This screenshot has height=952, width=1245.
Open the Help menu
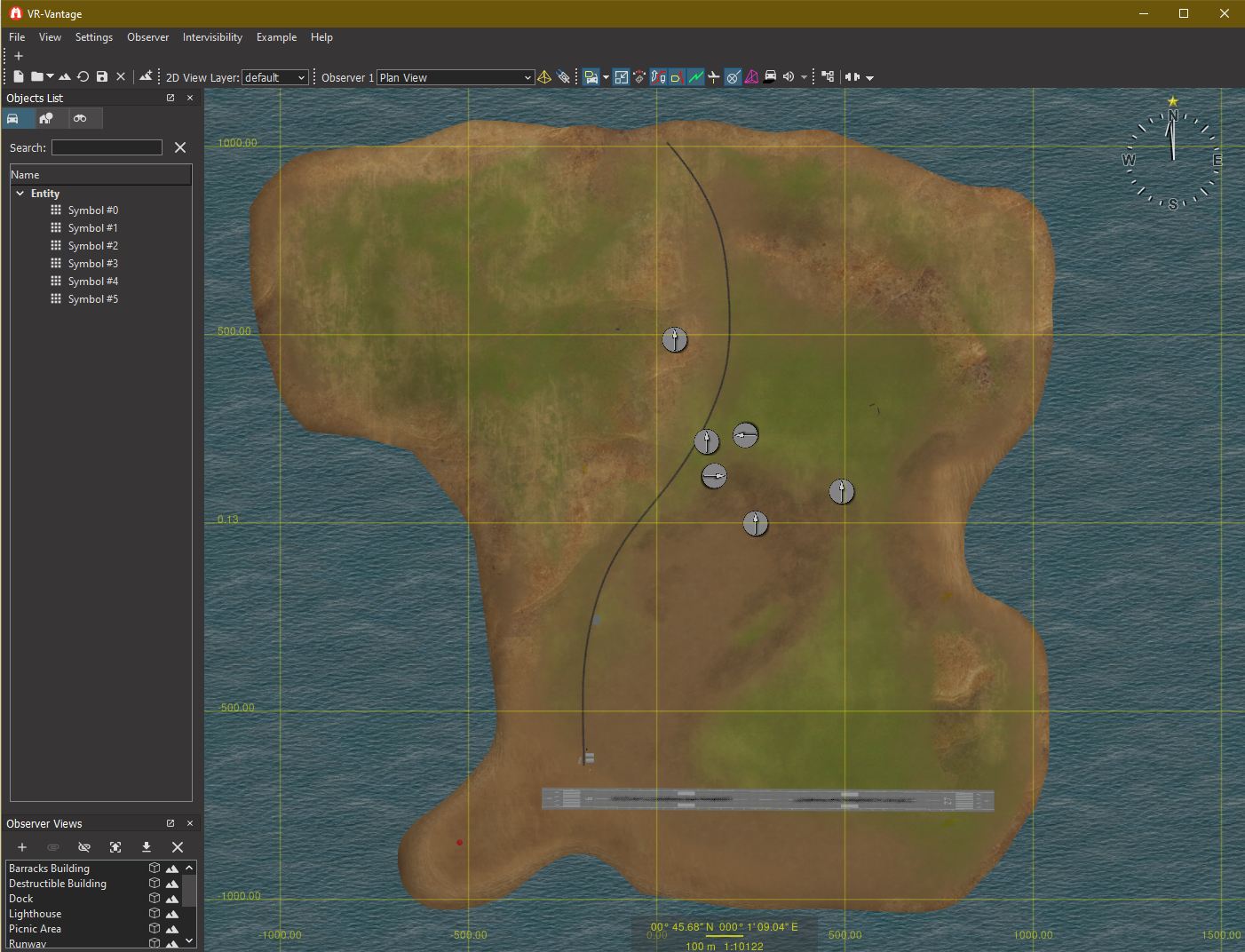click(321, 37)
